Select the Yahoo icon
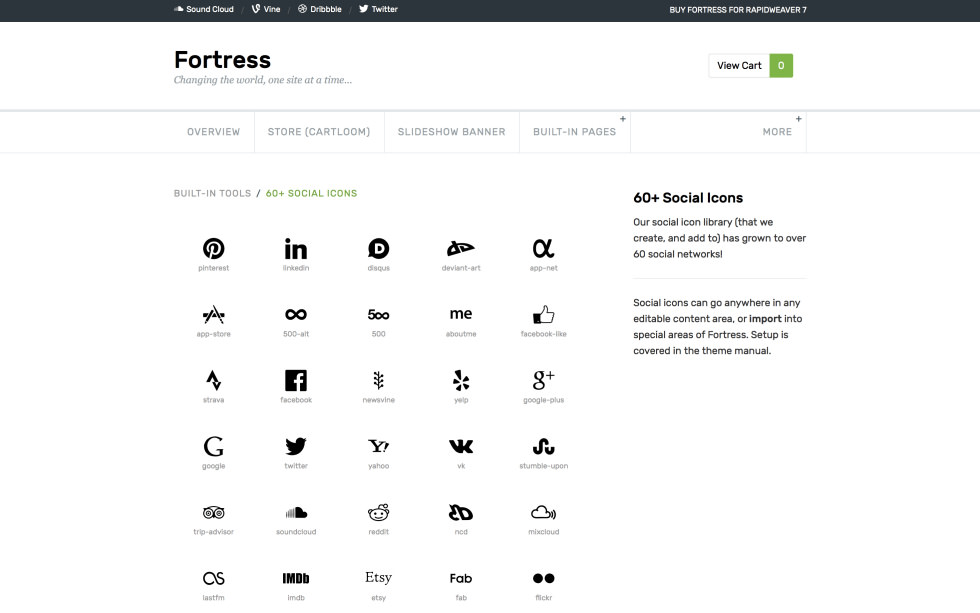The image size is (980, 613). pos(378,446)
